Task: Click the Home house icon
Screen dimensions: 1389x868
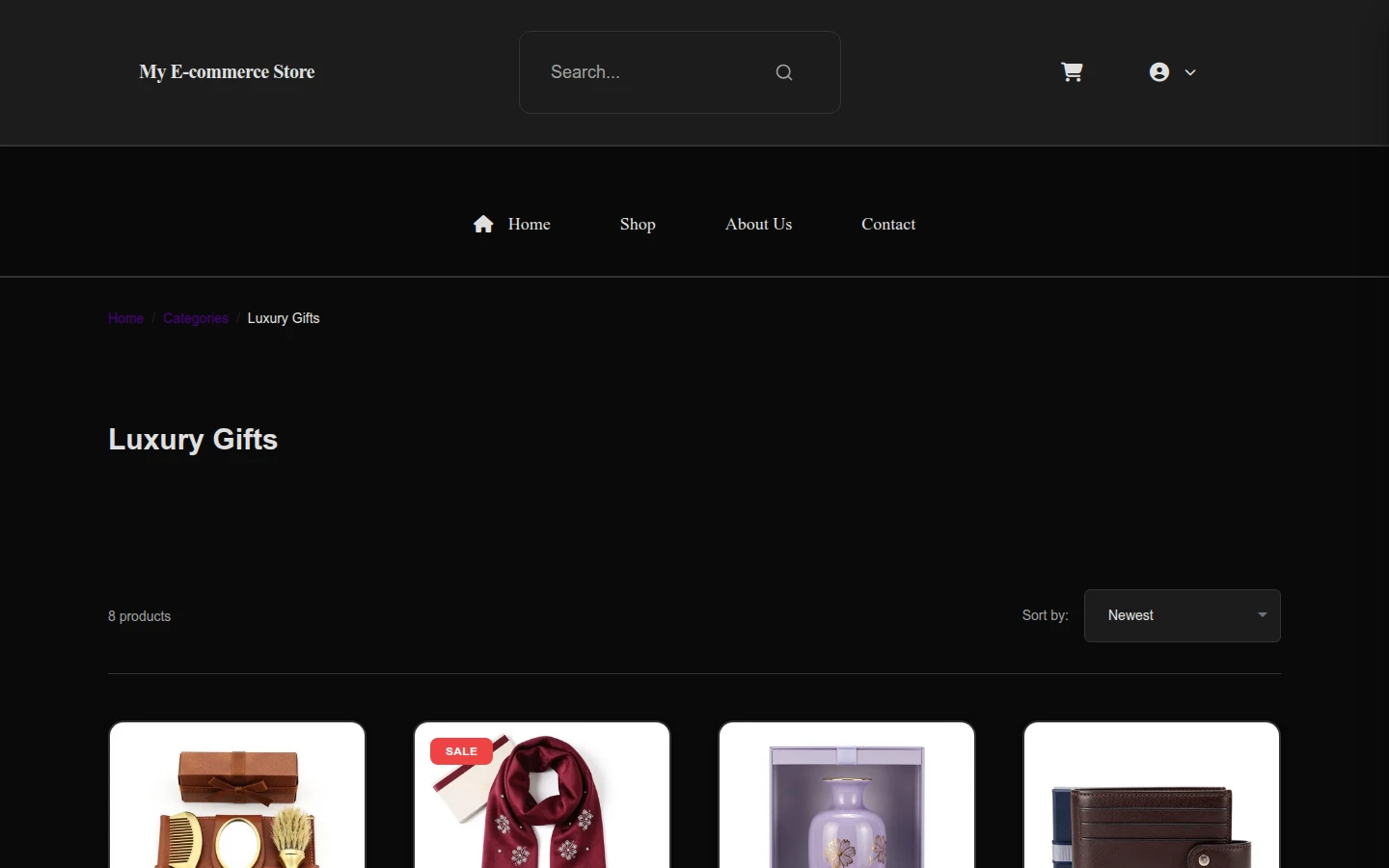Action: [483, 224]
